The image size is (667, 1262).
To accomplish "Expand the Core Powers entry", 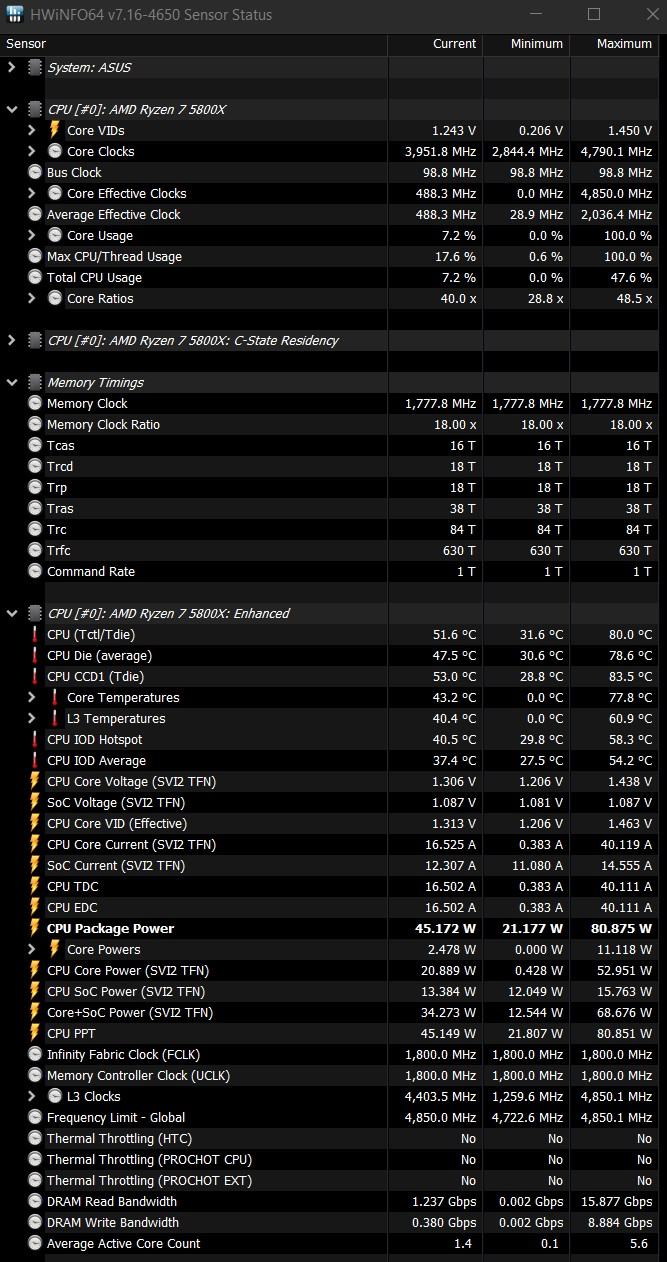I will (31, 949).
